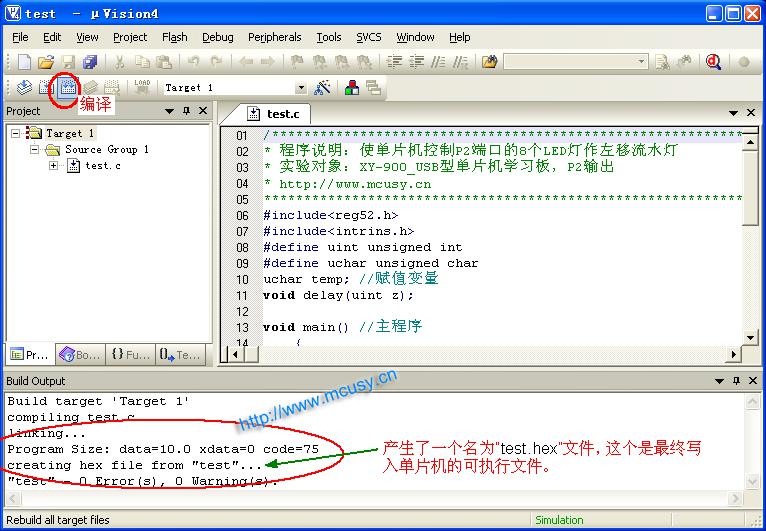
Task: Close the Build Output panel
Action: coord(753,381)
